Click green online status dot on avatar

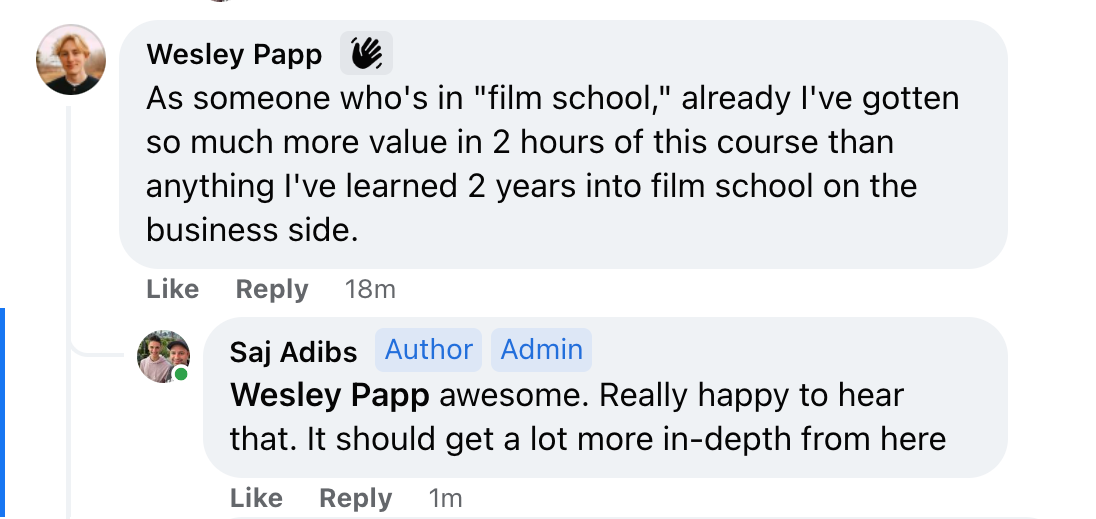click(x=181, y=374)
